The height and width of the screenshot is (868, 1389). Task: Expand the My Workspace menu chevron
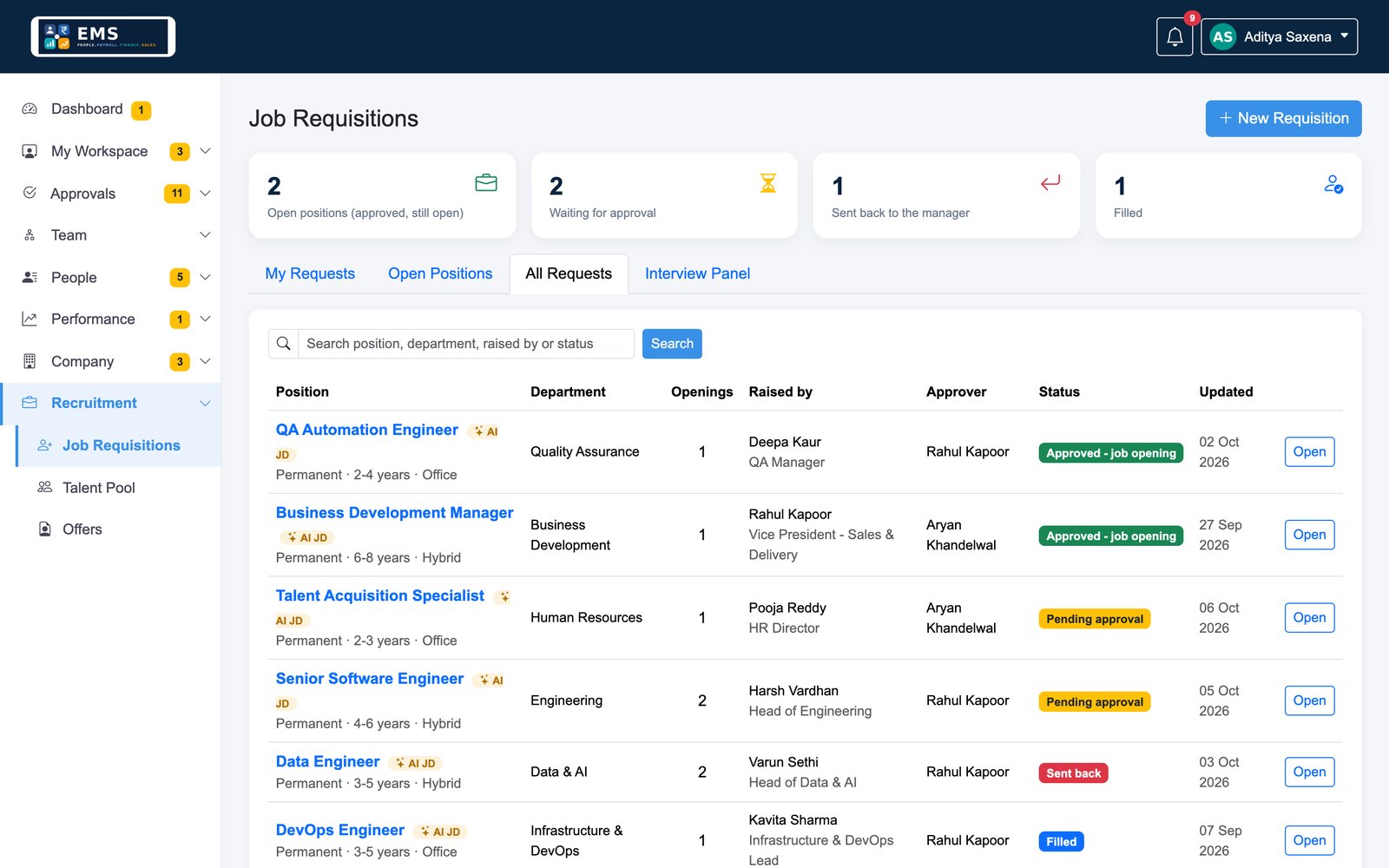point(205,151)
